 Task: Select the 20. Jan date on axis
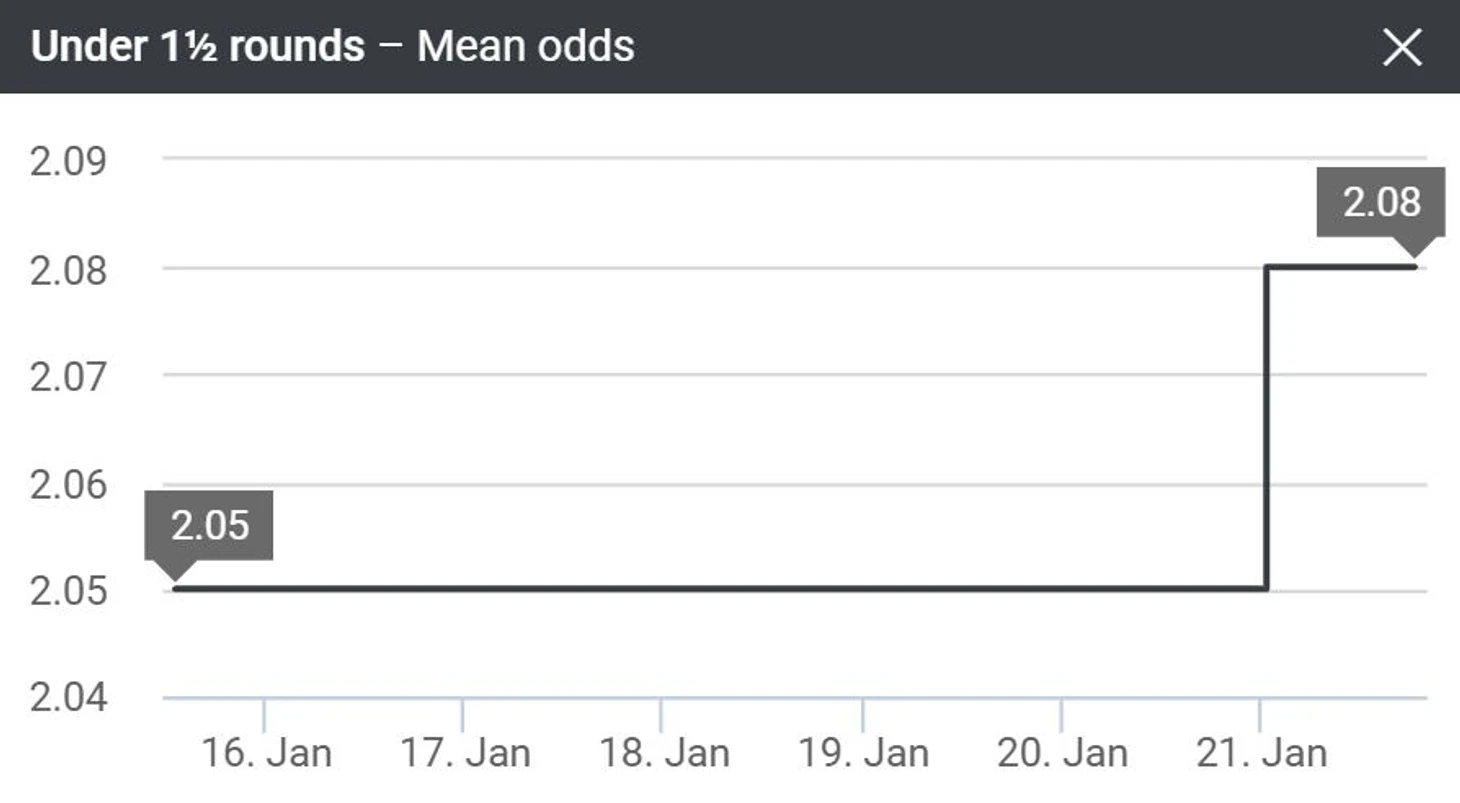1062,753
